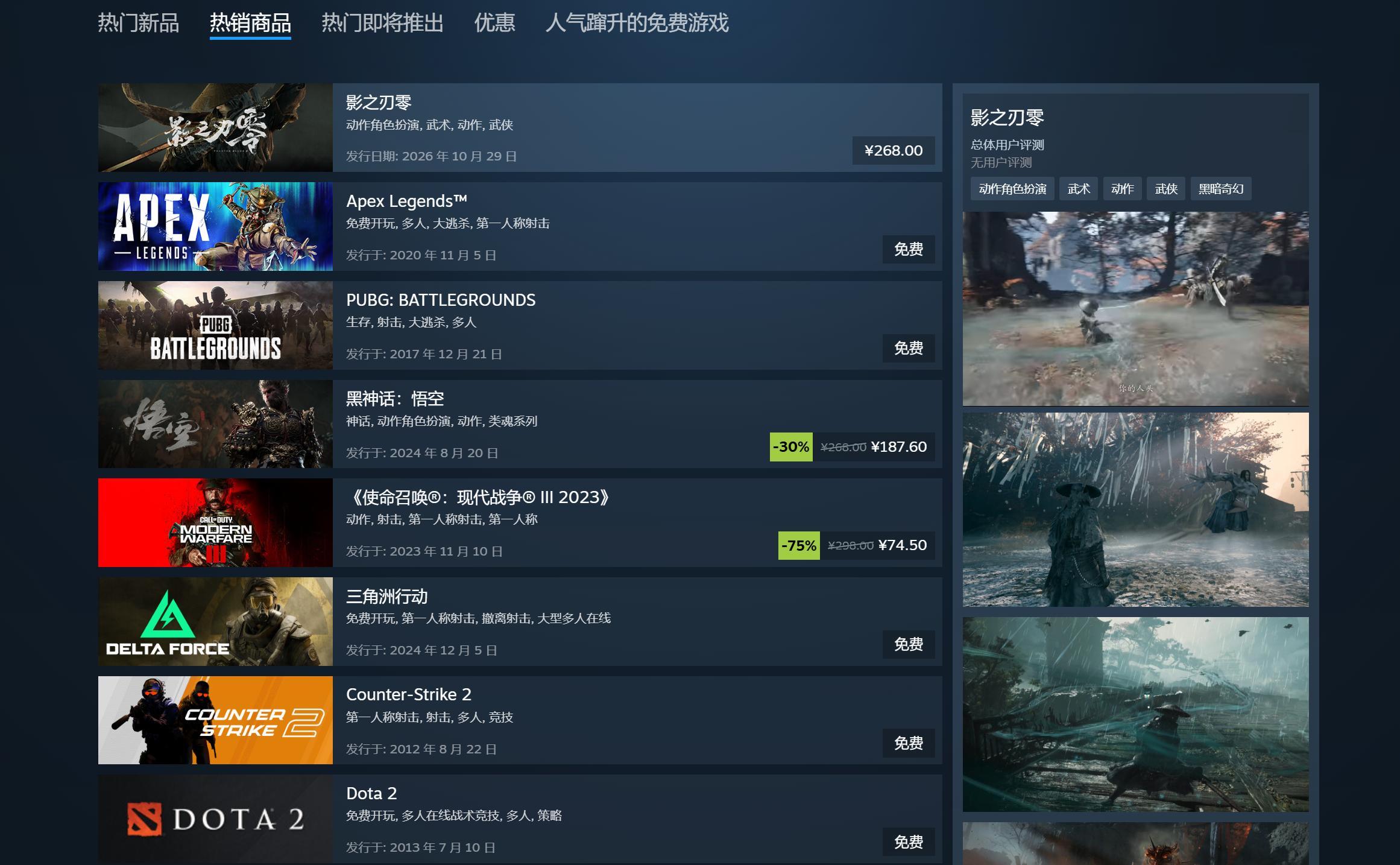Screen dimensions: 1400x865
Task: Click the 免费 price on PUBG row
Action: point(909,348)
